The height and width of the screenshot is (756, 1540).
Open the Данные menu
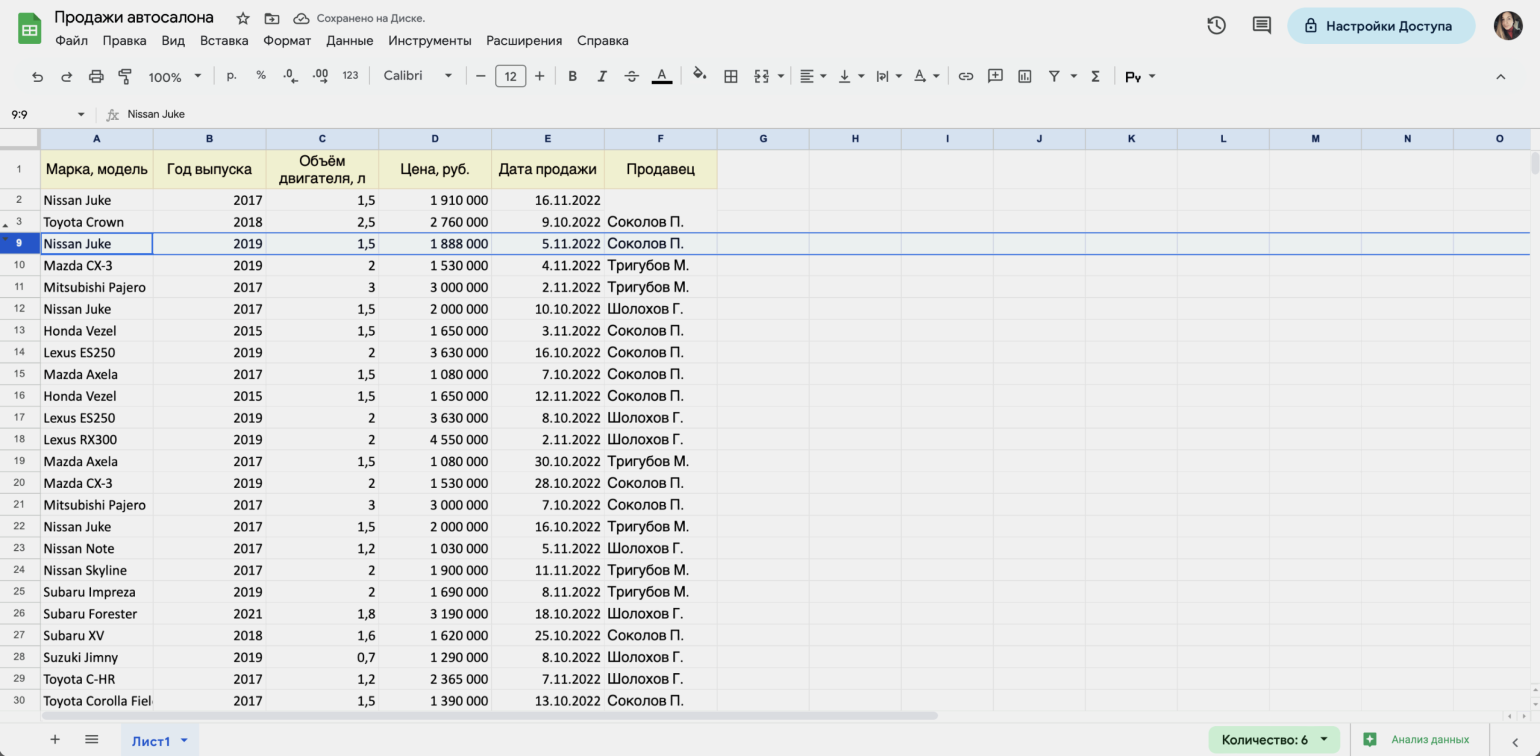coord(349,41)
